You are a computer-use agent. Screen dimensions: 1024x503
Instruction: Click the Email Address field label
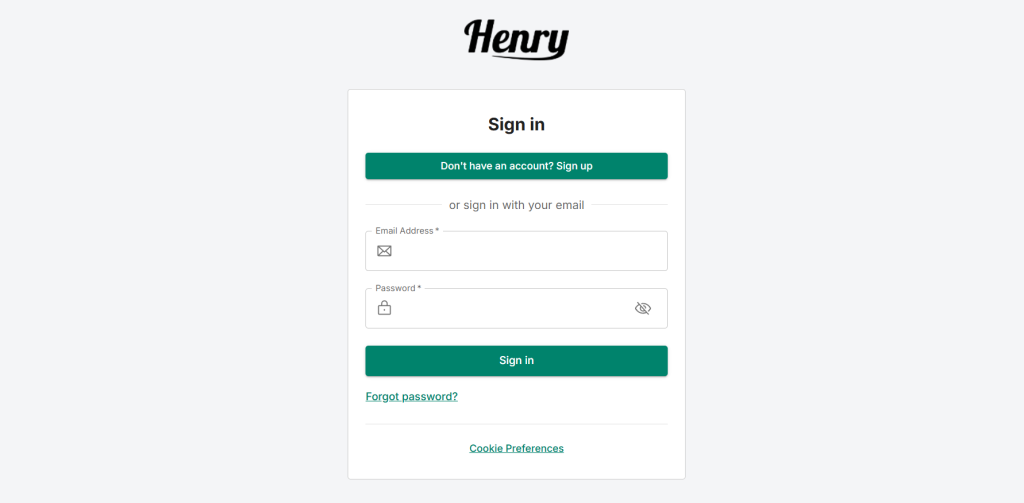[407, 231]
